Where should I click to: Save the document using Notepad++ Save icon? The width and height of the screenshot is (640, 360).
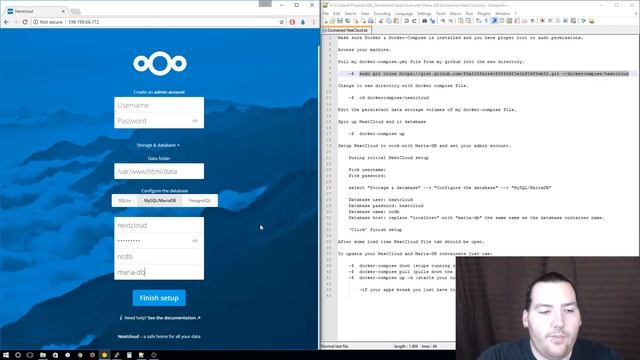pyautogui.click(x=340, y=21)
